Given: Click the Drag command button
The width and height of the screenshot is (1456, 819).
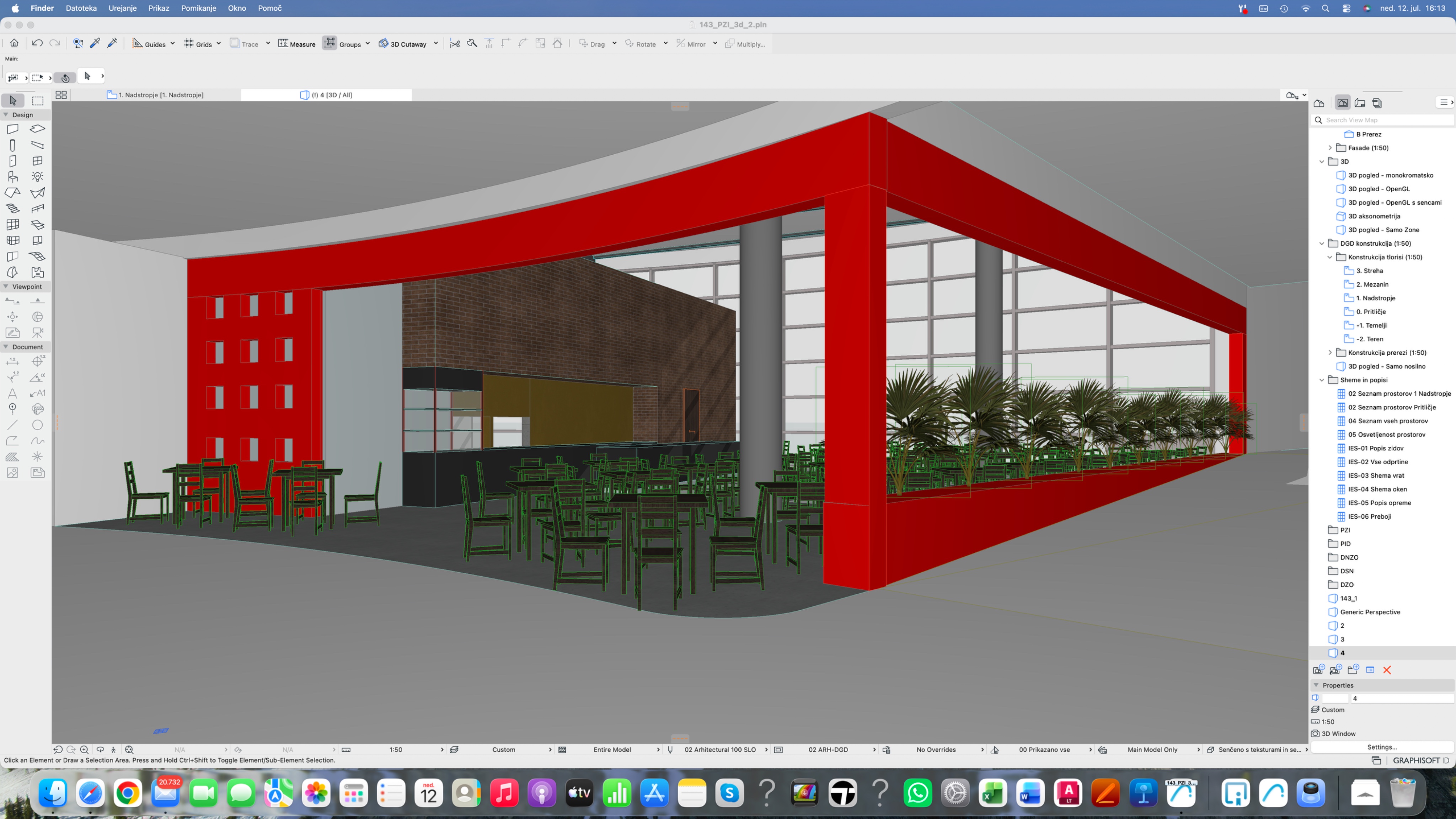Looking at the screenshot, I should click(x=592, y=43).
